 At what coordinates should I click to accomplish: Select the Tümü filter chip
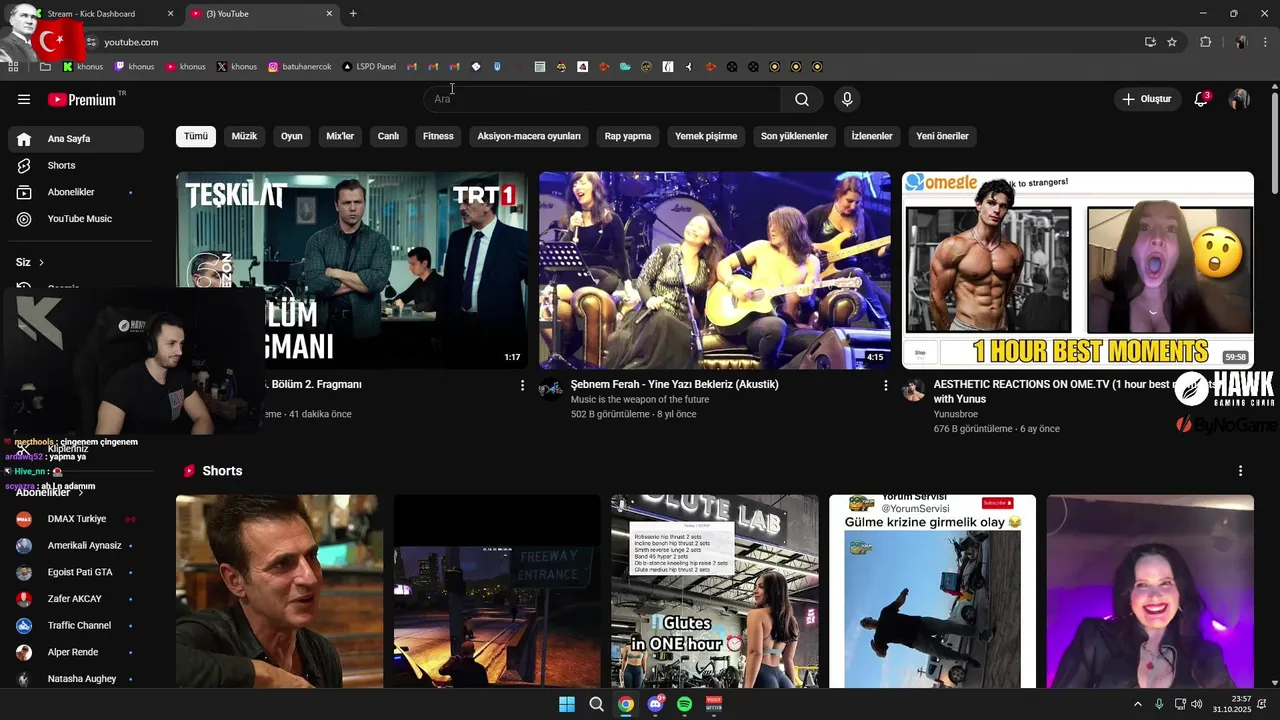pyautogui.click(x=196, y=136)
